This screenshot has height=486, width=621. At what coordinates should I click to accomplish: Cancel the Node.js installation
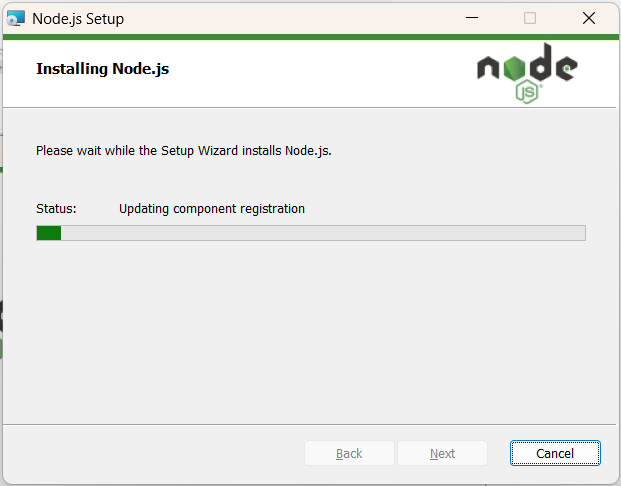pyautogui.click(x=555, y=453)
